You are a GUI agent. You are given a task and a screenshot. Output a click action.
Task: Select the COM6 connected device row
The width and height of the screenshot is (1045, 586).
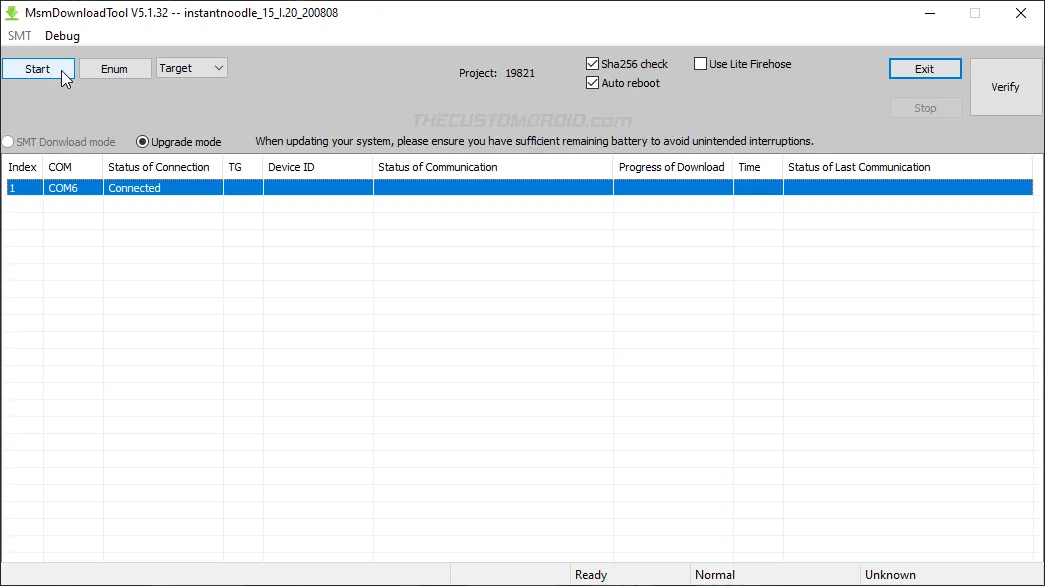point(400,188)
